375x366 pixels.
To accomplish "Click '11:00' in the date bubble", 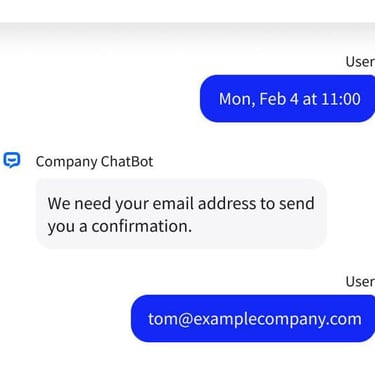I will 341,99.
